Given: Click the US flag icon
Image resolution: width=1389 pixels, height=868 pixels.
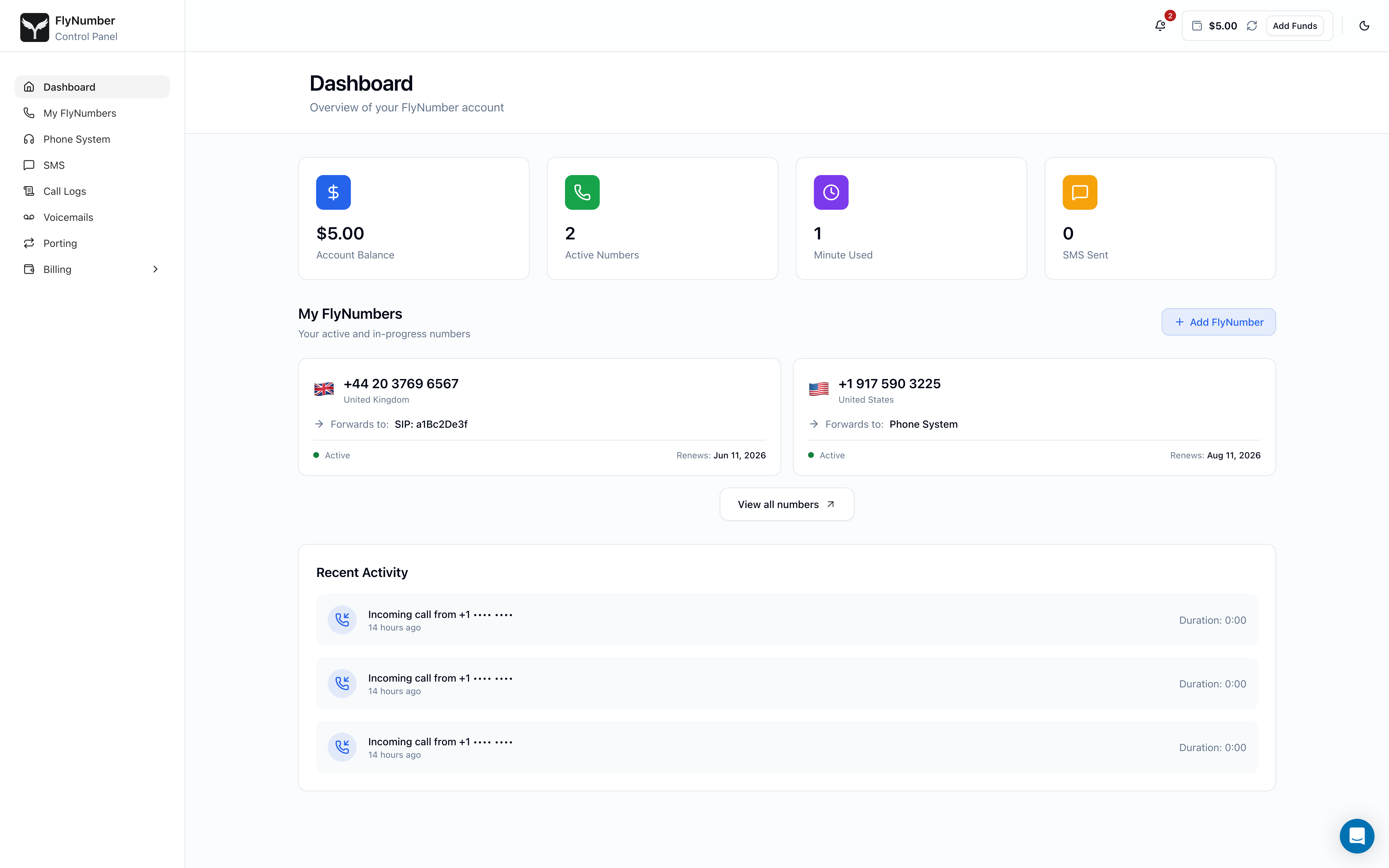Looking at the screenshot, I should click(x=818, y=389).
